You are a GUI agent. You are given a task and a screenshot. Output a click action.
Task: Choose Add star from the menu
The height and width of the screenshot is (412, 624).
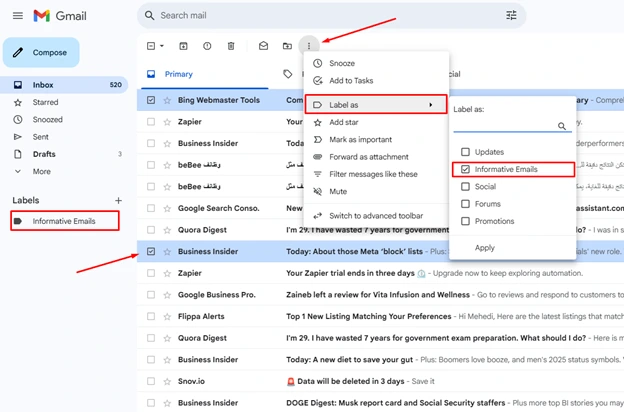(376, 123)
